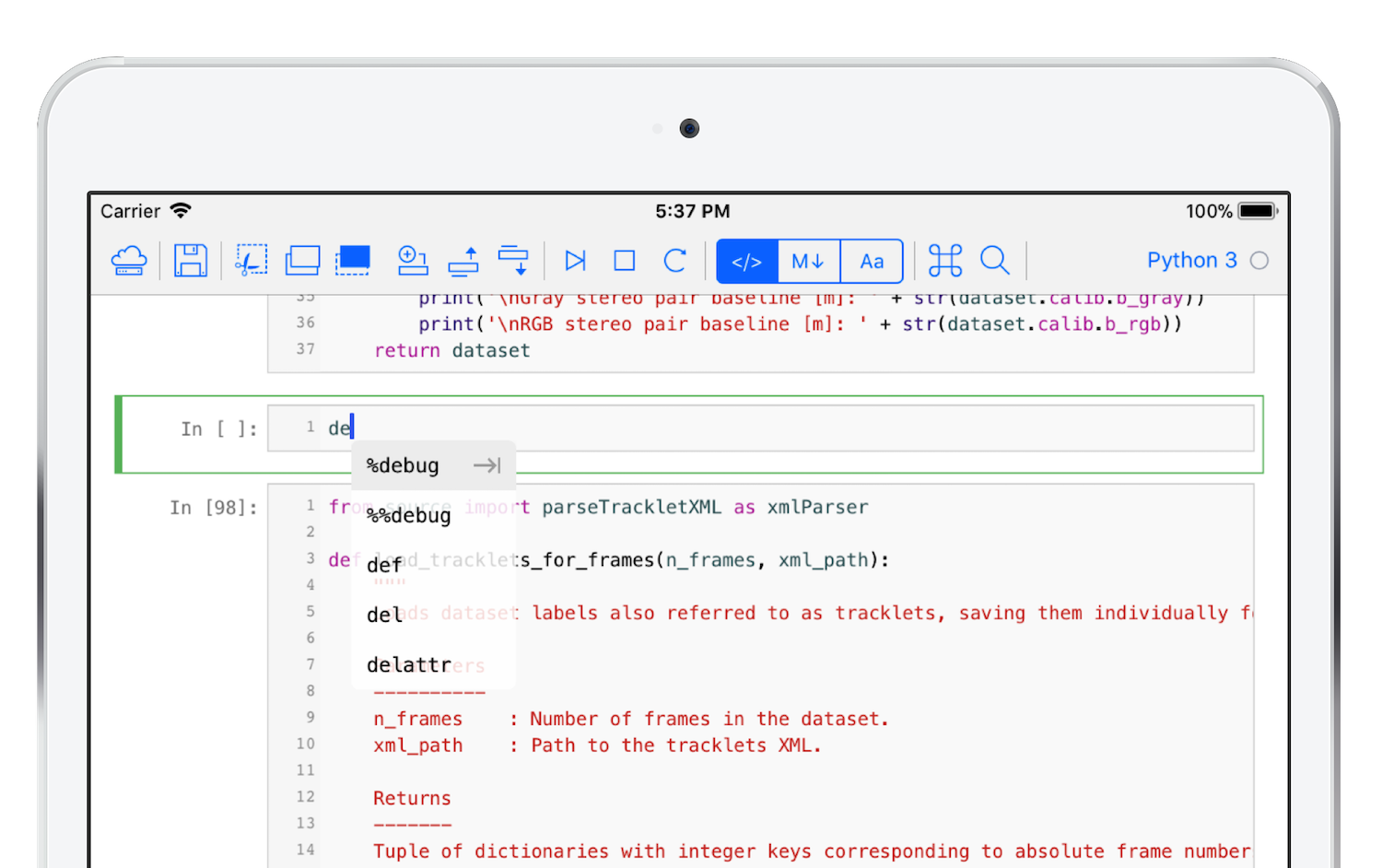Restart the kernel circular arrow

[675, 261]
